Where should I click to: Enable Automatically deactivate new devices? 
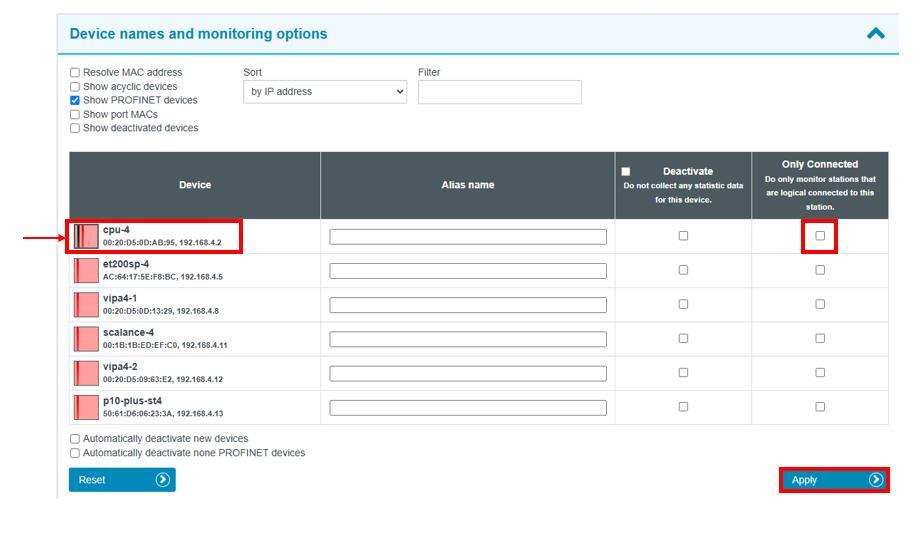[75, 439]
